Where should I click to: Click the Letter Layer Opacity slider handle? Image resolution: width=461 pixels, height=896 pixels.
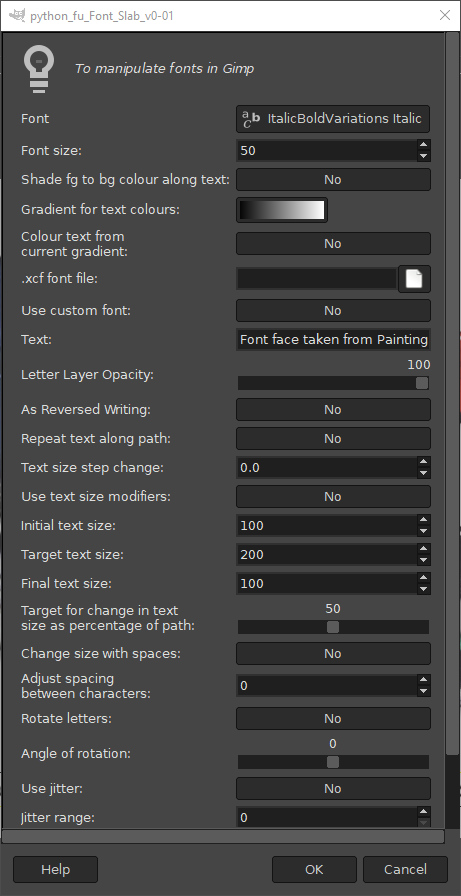coord(422,383)
